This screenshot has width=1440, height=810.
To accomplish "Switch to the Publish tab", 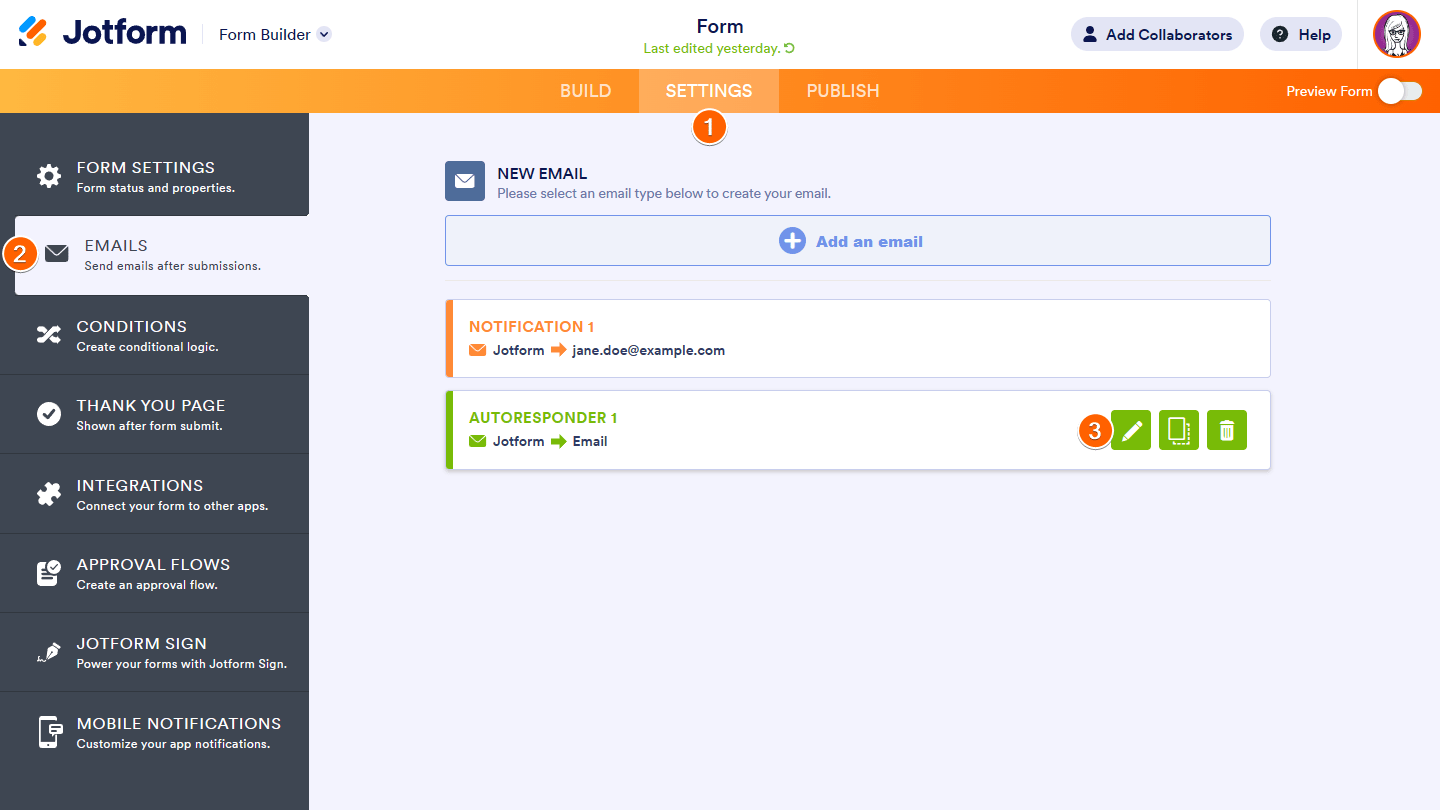I will [843, 91].
